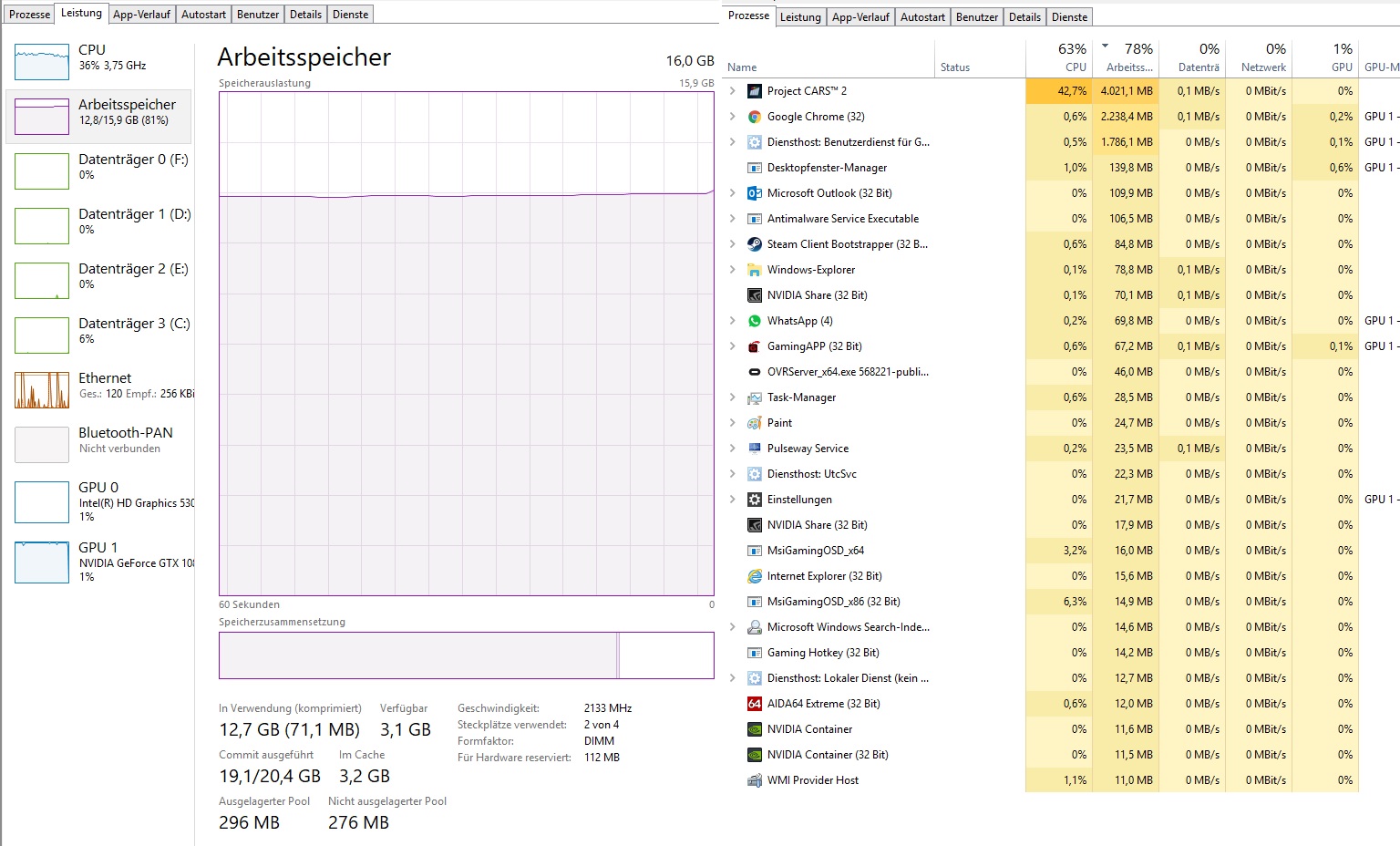1400x846 pixels.
Task: Select GPU 0 Intel HD Graphics entry
Action: pyautogui.click(x=99, y=501)
